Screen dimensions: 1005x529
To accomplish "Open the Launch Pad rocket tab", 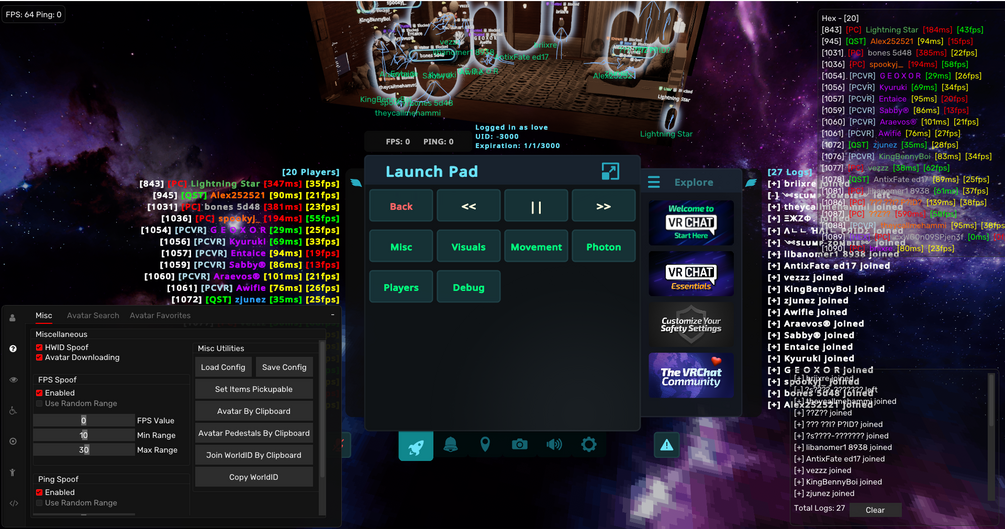I will coord(416,446).
